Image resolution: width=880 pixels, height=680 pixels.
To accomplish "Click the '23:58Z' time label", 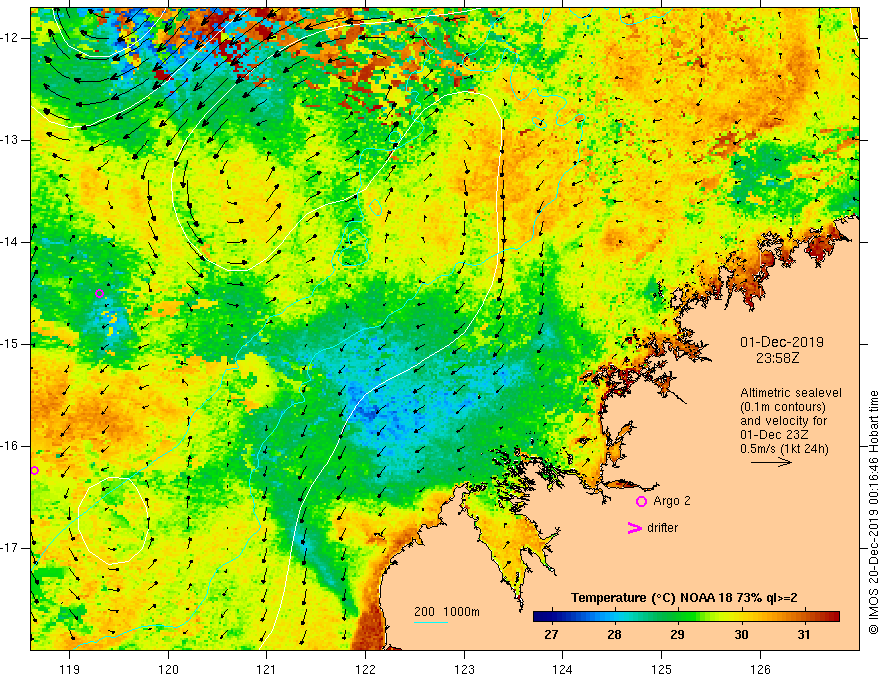I will pyautogui.click(x=777, y=358).
